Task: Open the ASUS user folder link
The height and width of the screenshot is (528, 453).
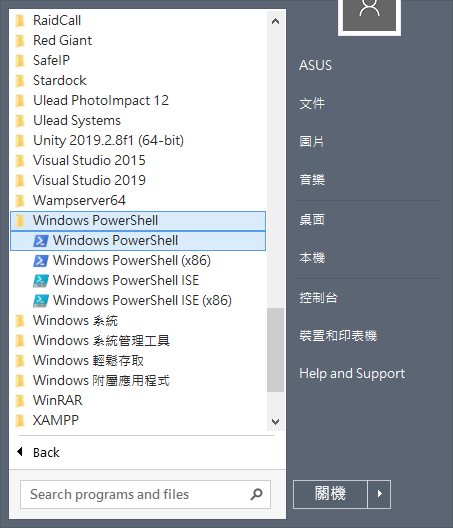Action: coord(315,65)
